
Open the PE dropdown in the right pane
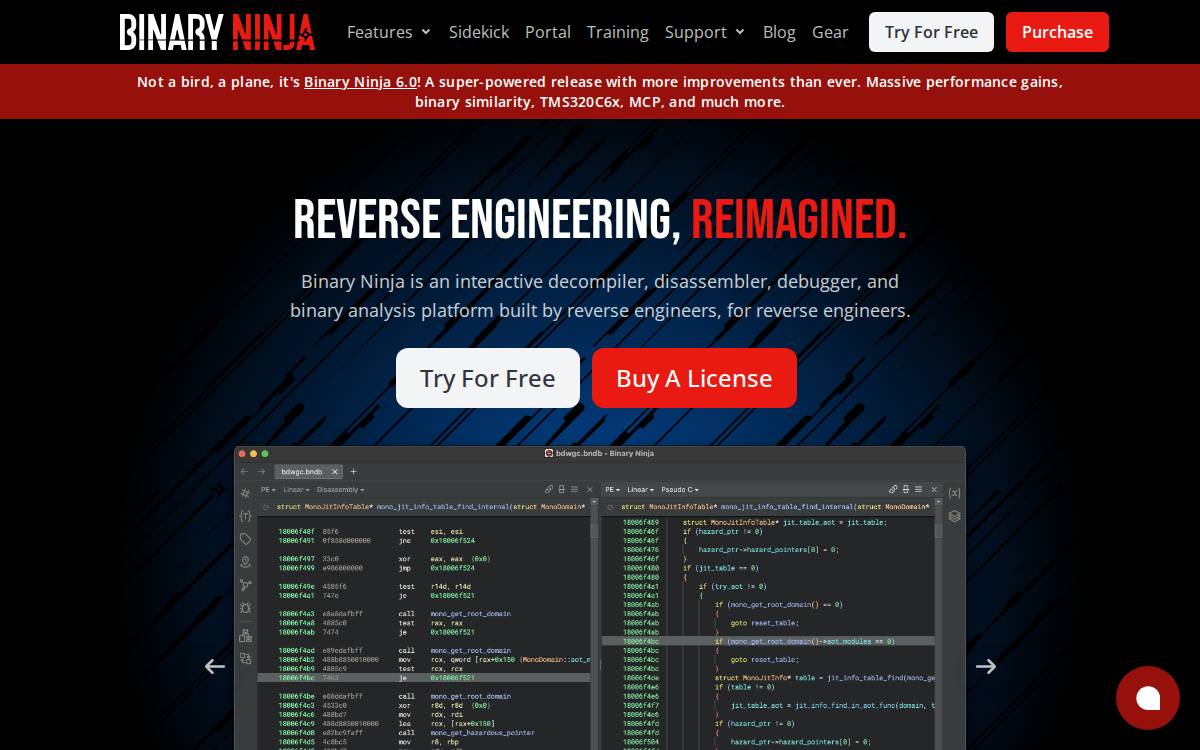[x=612, y=490]
